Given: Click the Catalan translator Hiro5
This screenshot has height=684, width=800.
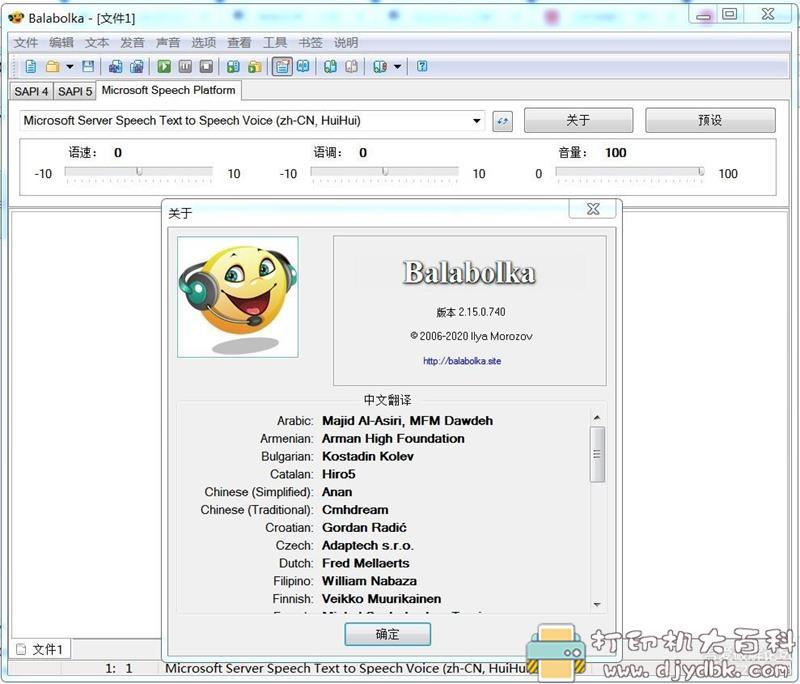Looking at the screenshot, I should pos(339,474).
